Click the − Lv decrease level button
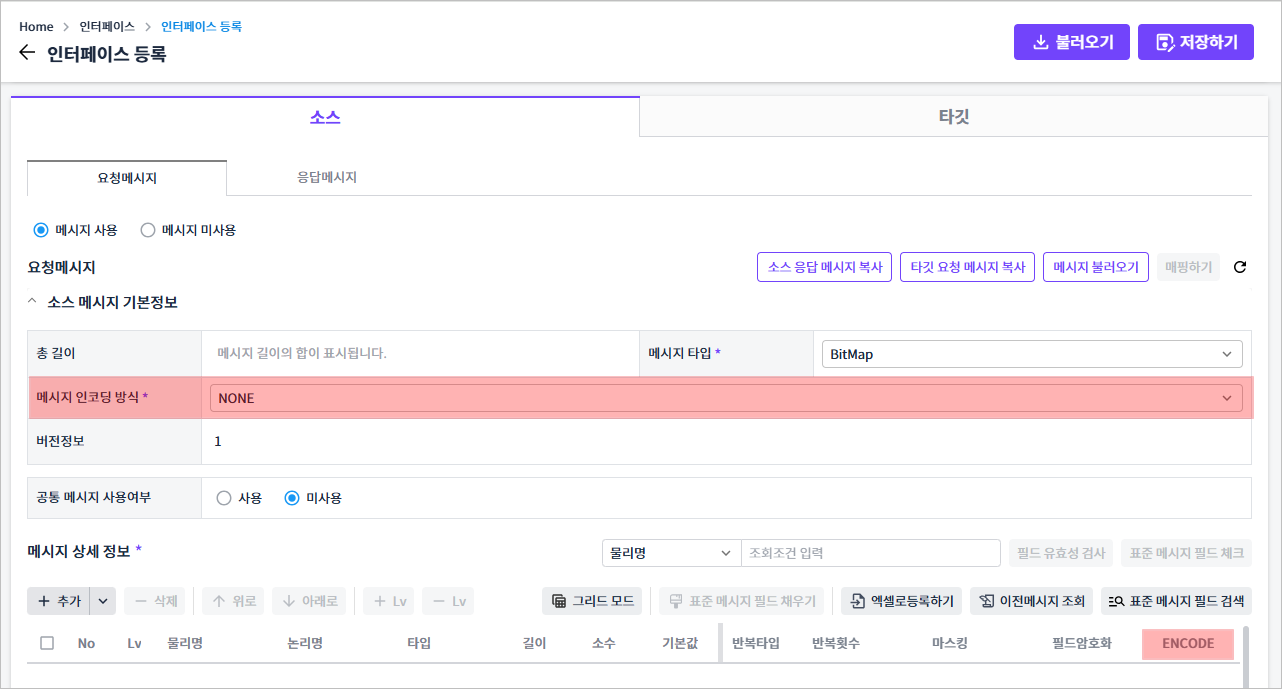The height and width of the screenshot is (689, 1282). 448,601
